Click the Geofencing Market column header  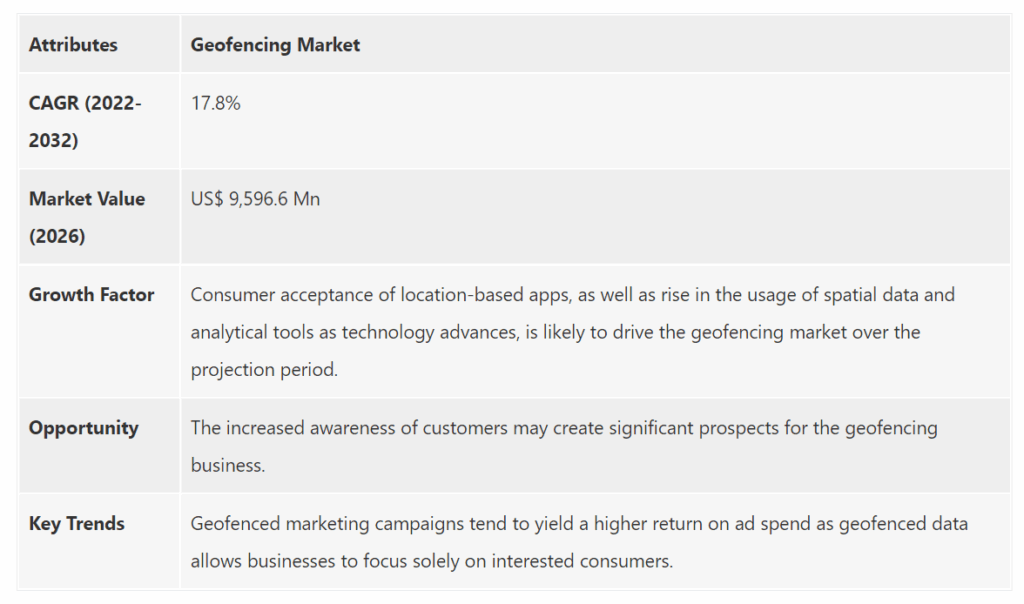point(275,45)
